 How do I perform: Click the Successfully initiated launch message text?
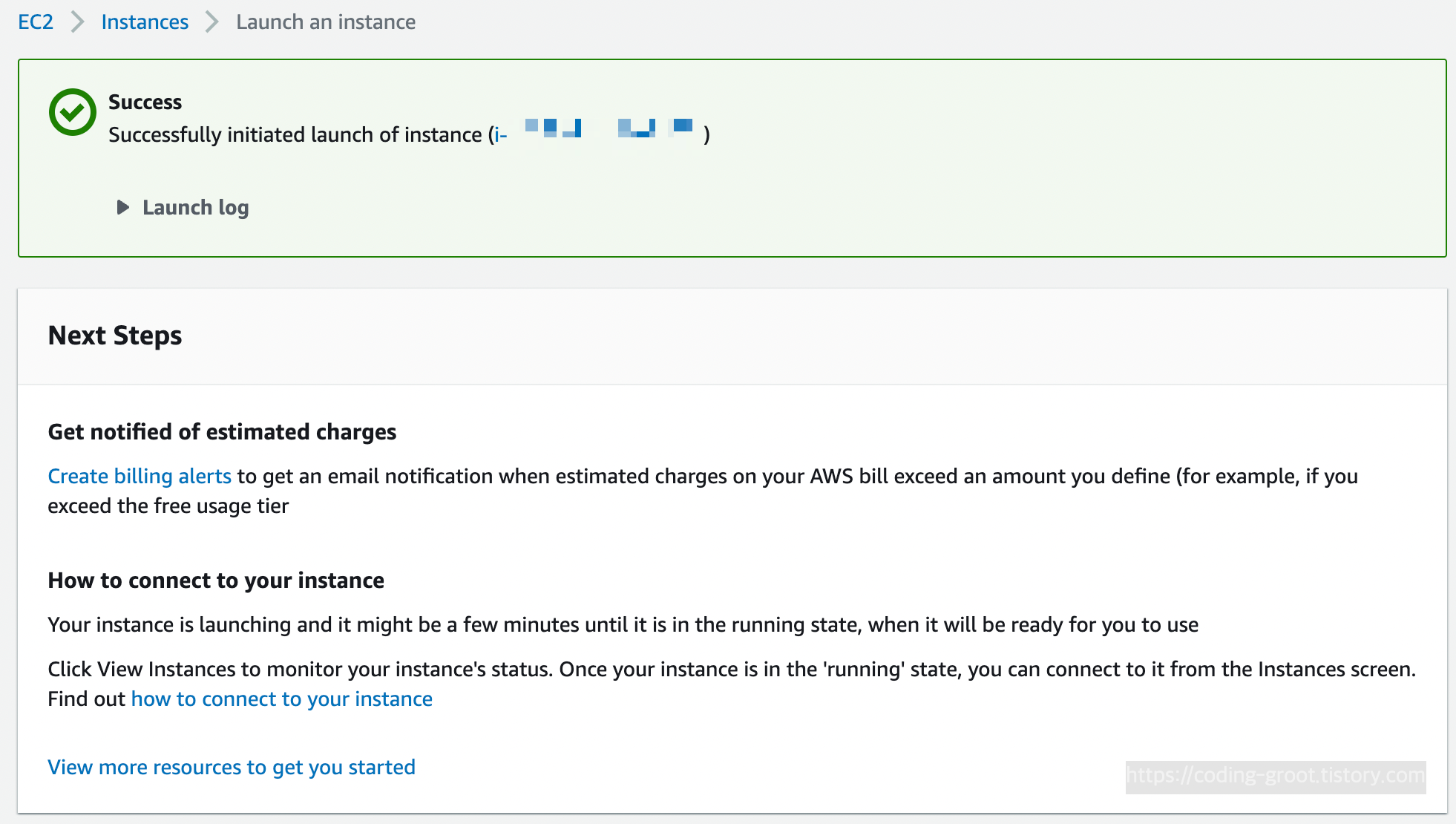[x=297, y=134]
